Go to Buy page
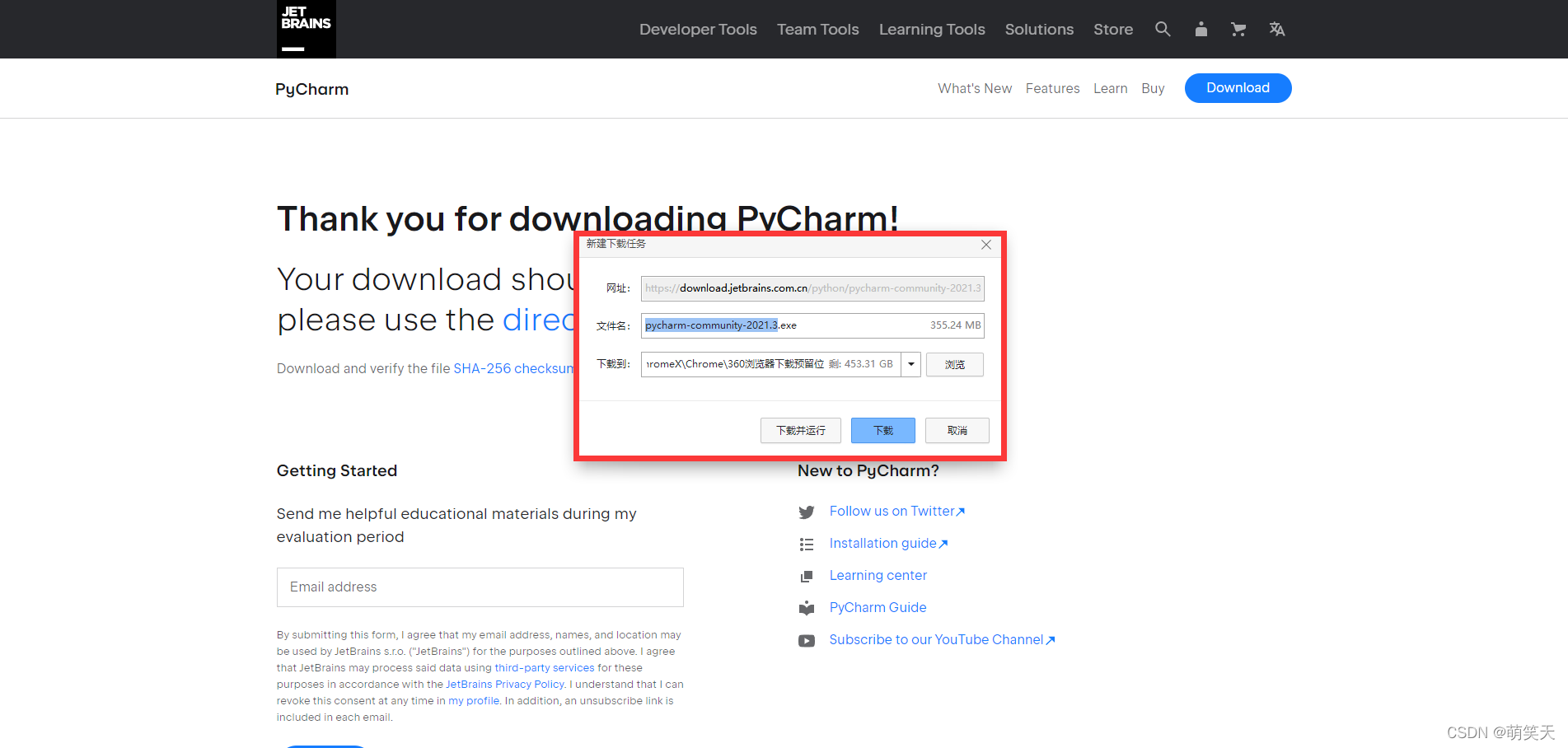 (x=1153, y=88)
